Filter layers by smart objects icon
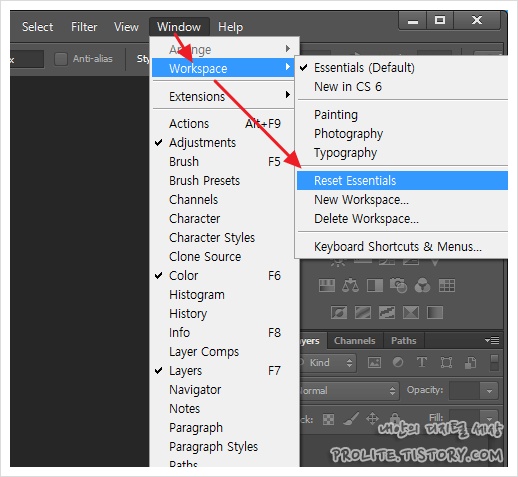Screen dimensions: 518x477 coord(470,362)
